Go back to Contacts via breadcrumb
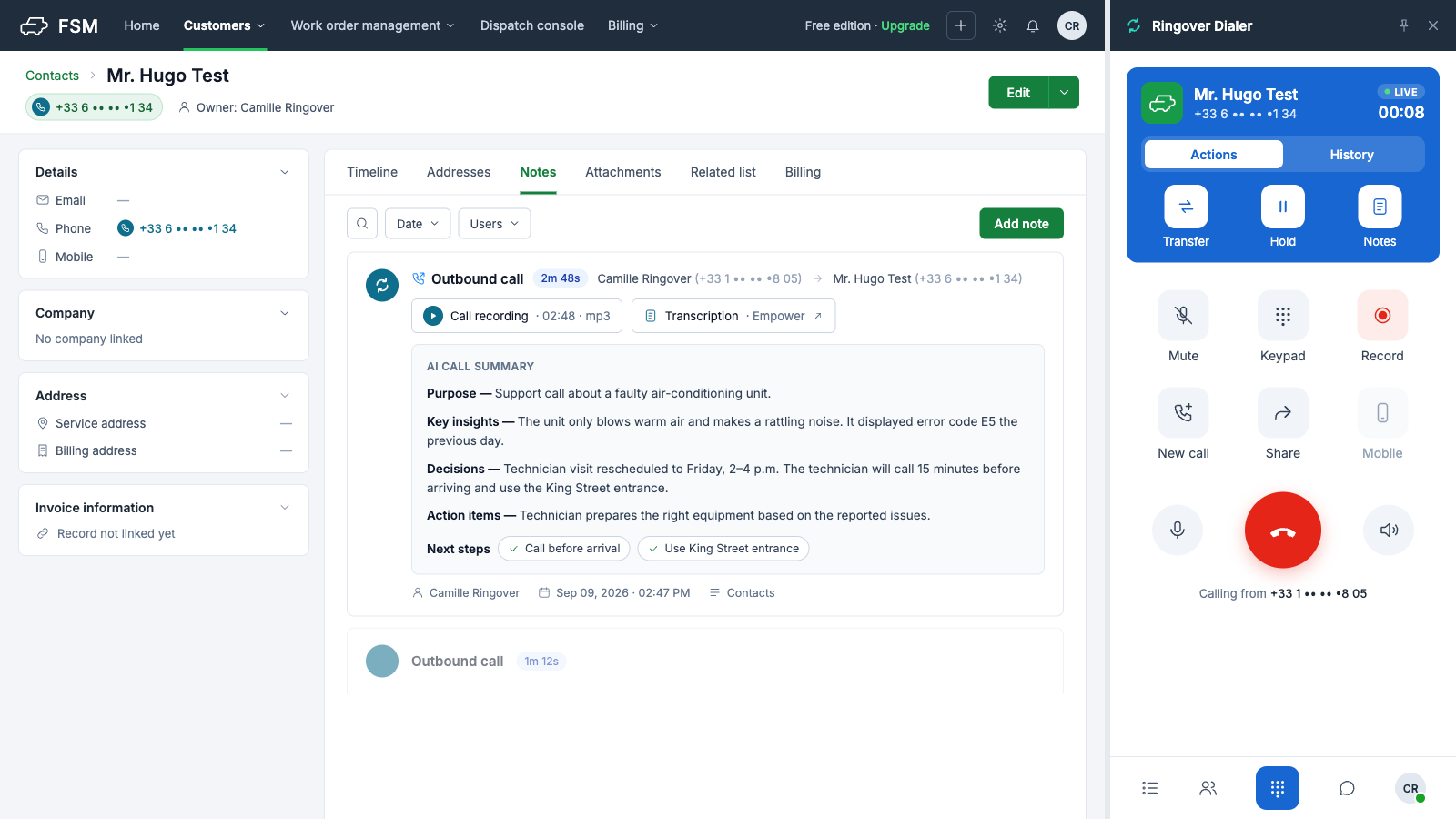This screenshot has height=819, width=1456. click(x=52, y=76)
